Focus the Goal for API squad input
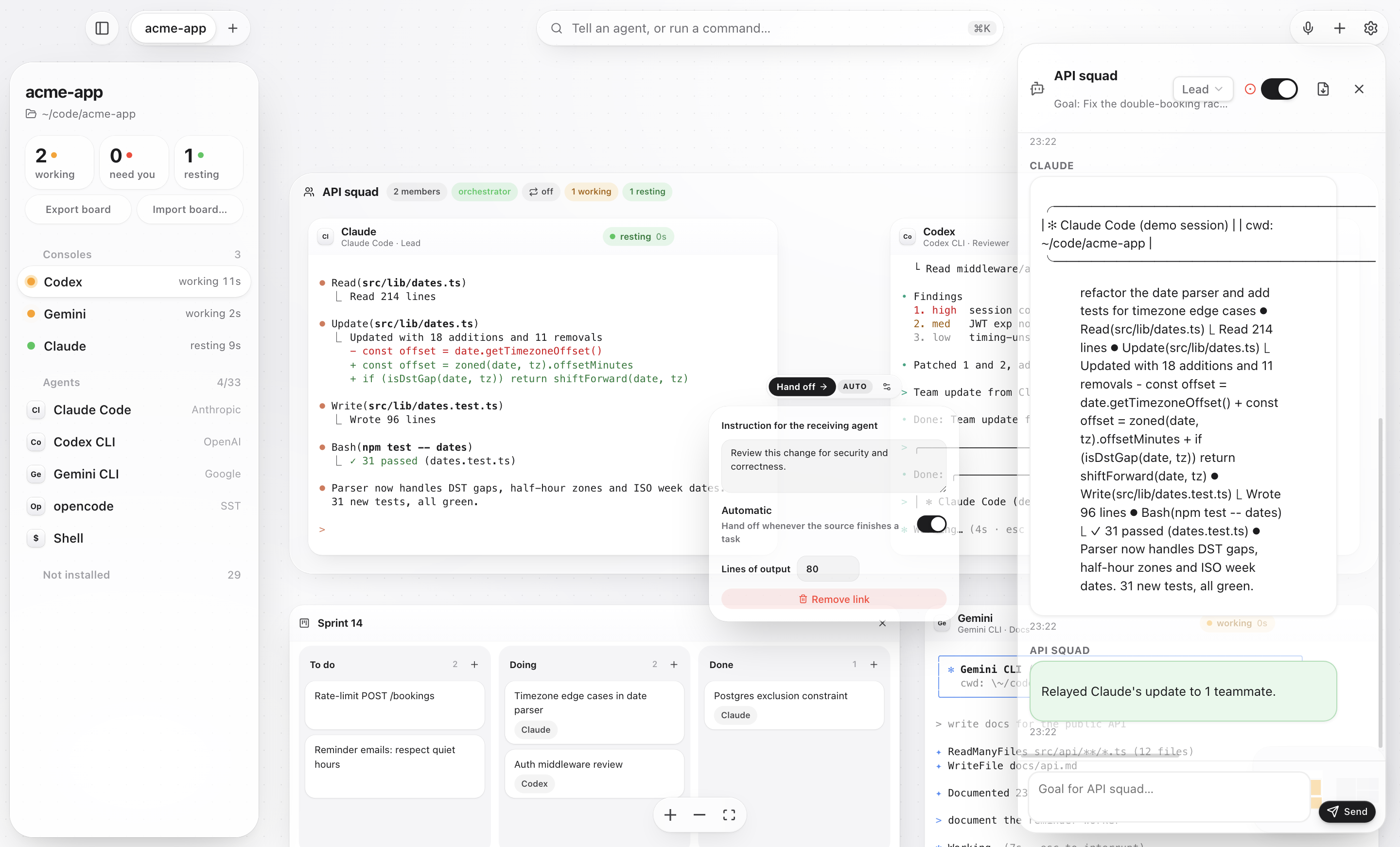 point(1169,796)
